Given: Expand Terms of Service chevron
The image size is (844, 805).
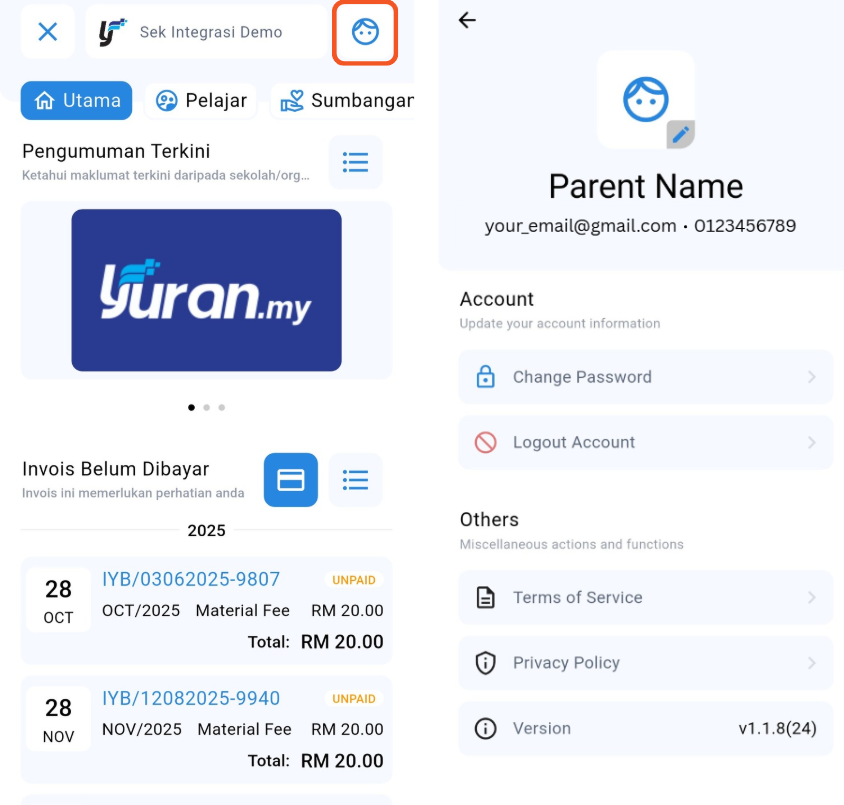Looking at the screenshot, I should [x=812, y=597].
